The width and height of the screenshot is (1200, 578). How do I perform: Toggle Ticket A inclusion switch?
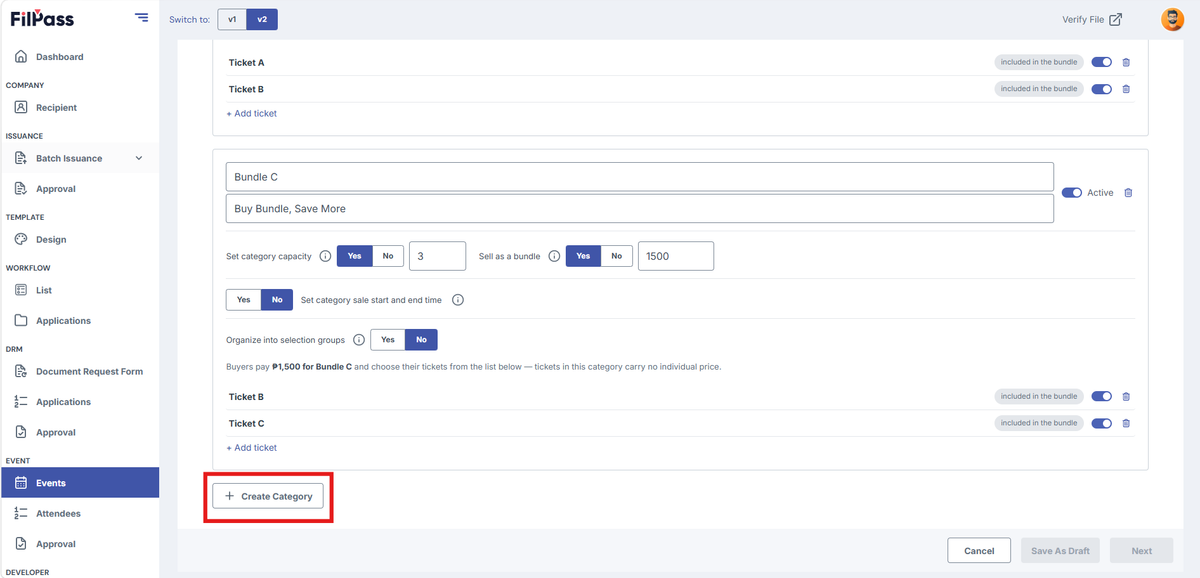coord(1101,62)
